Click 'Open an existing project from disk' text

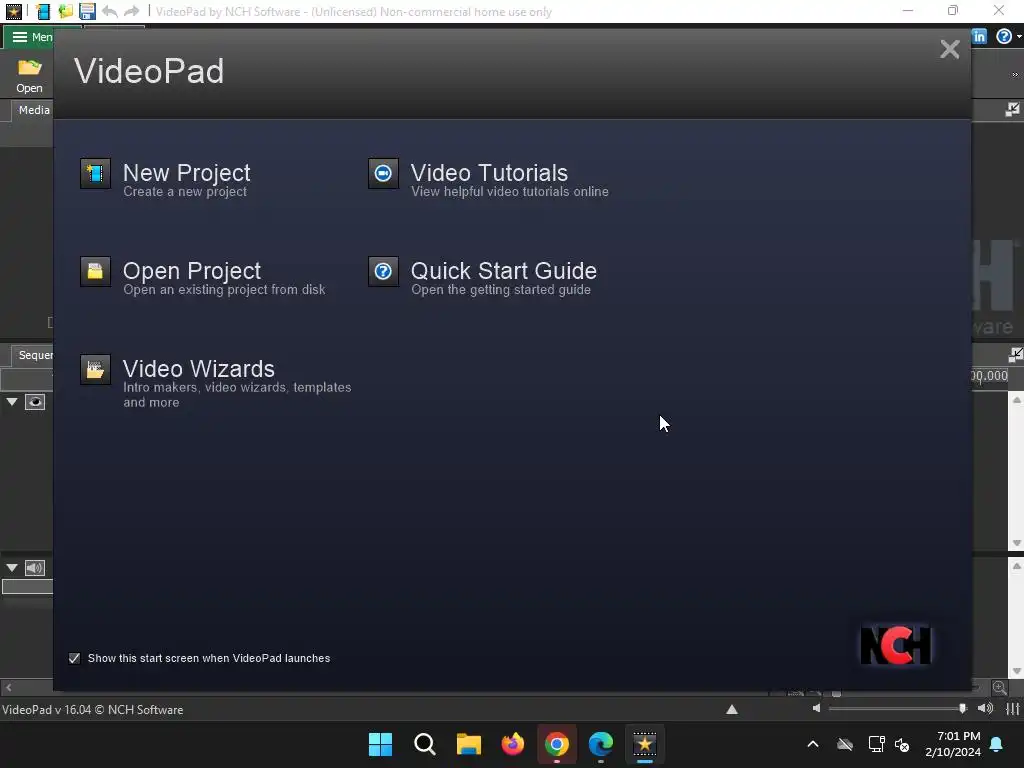(x=225, y=290)
